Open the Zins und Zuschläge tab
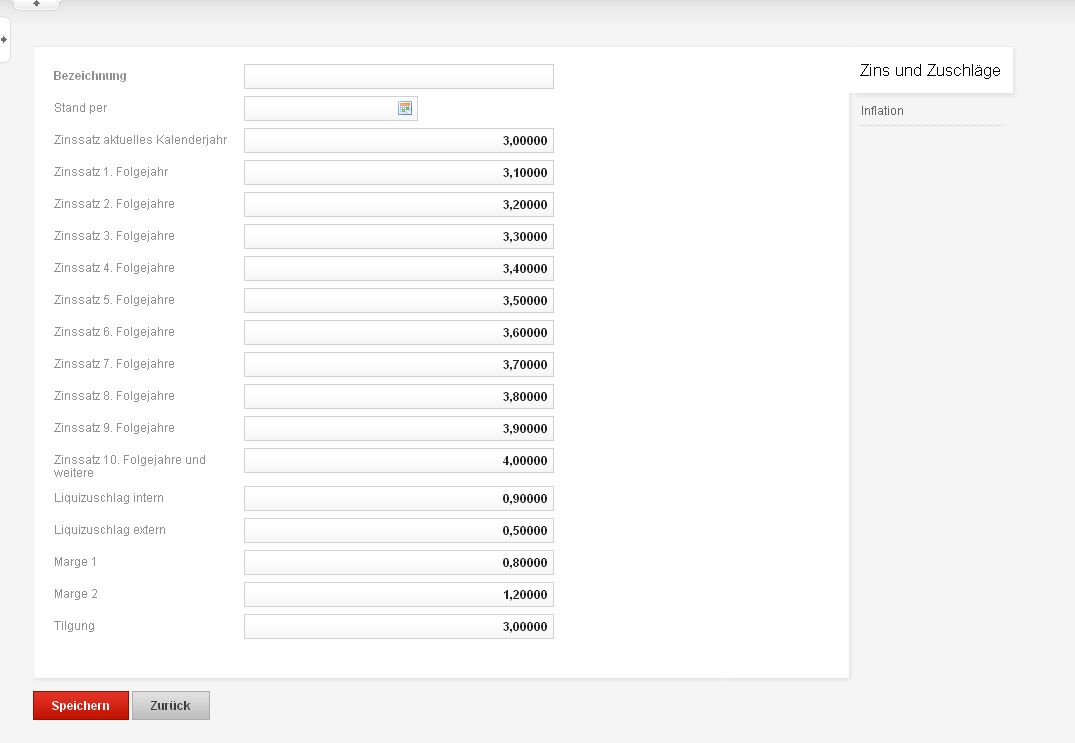This screenshot has width=1075, height=743. tap(930, 70)
